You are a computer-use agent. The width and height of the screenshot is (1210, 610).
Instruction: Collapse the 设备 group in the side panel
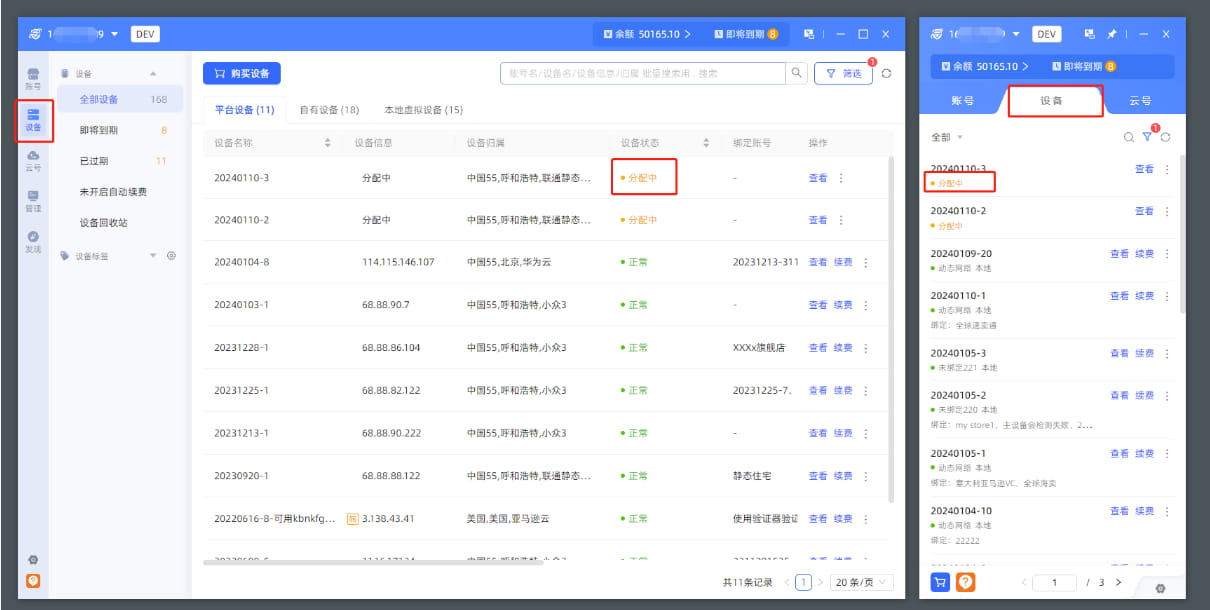point(153,74)
